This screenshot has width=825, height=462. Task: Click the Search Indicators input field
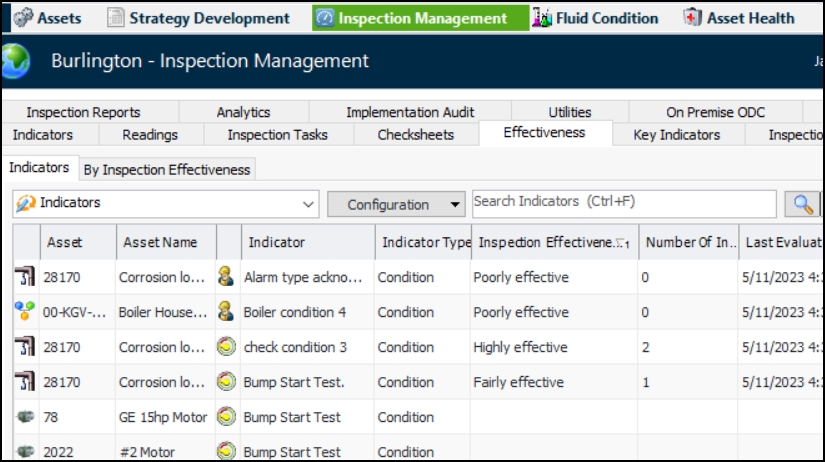point(624,203)
